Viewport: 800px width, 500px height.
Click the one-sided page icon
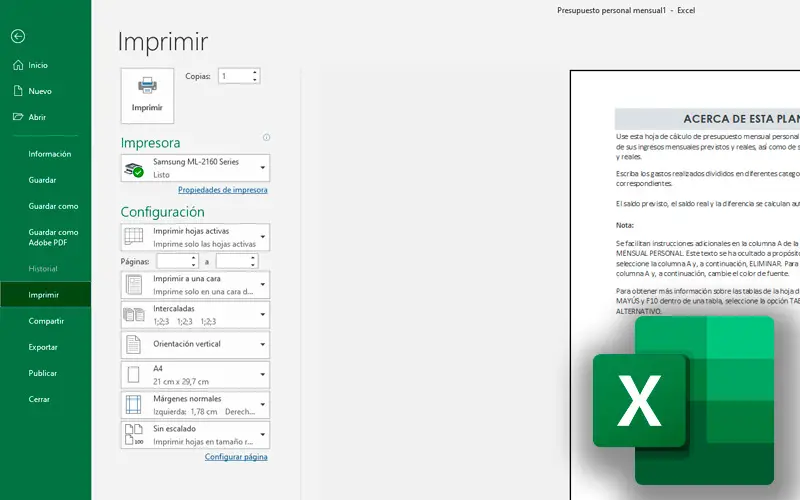(x=134, y=285)
